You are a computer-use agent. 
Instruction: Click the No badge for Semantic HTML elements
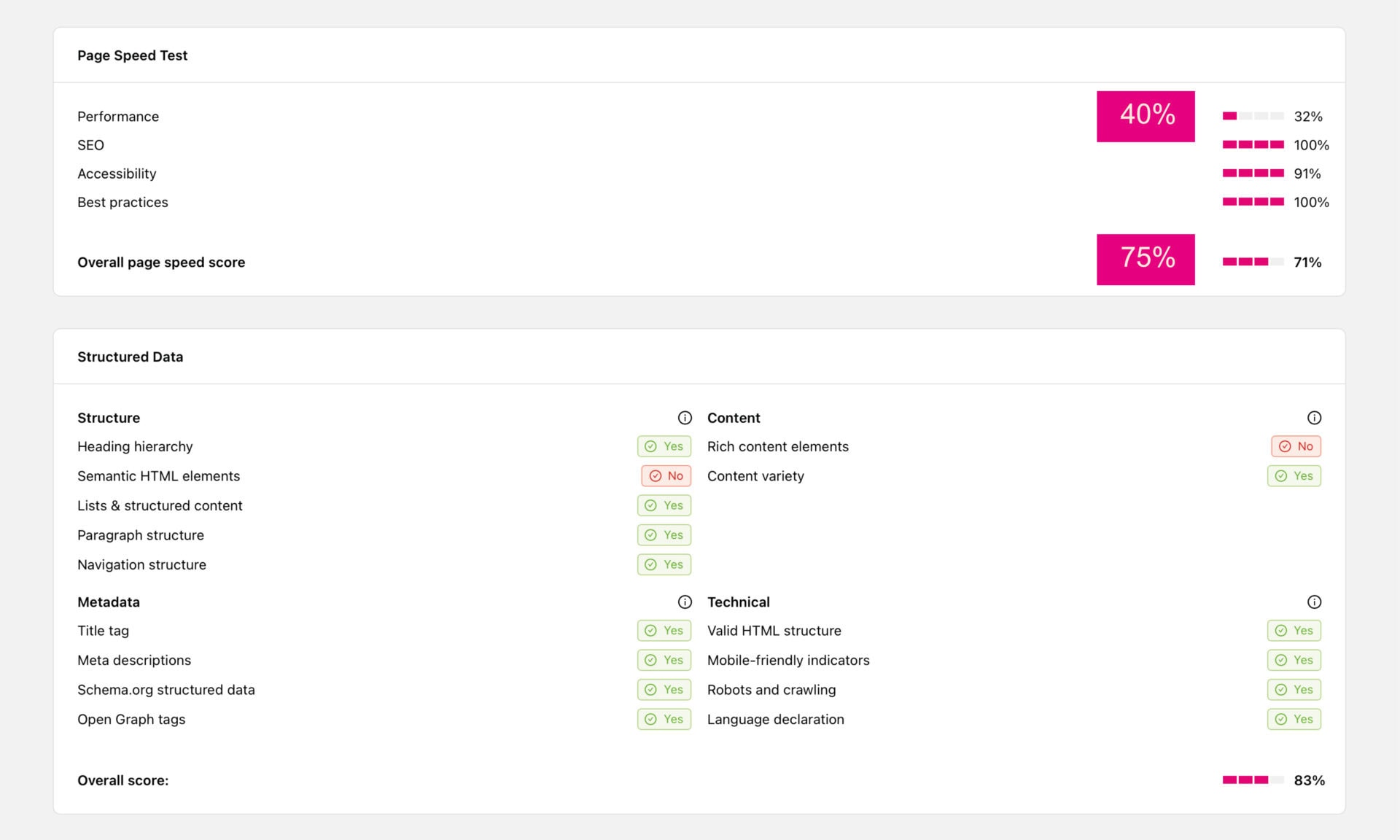(666, 476)
